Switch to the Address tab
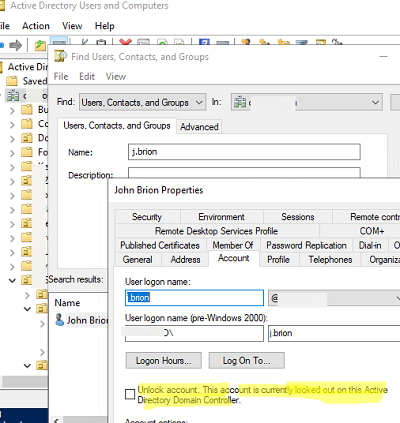The height and width of the screenshot is (423, 400). (x=185, y=260)
